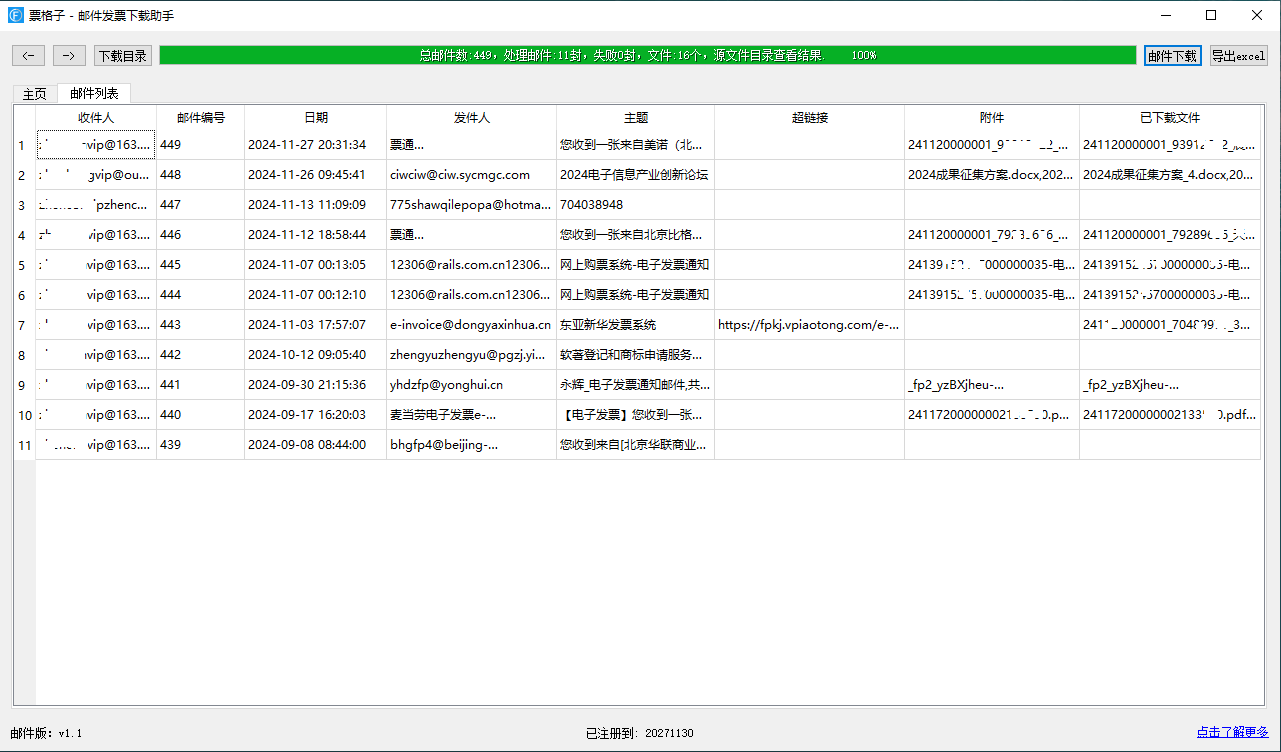Click the 发件人 column header
The image size is (1281, 752).
(471, 117)
